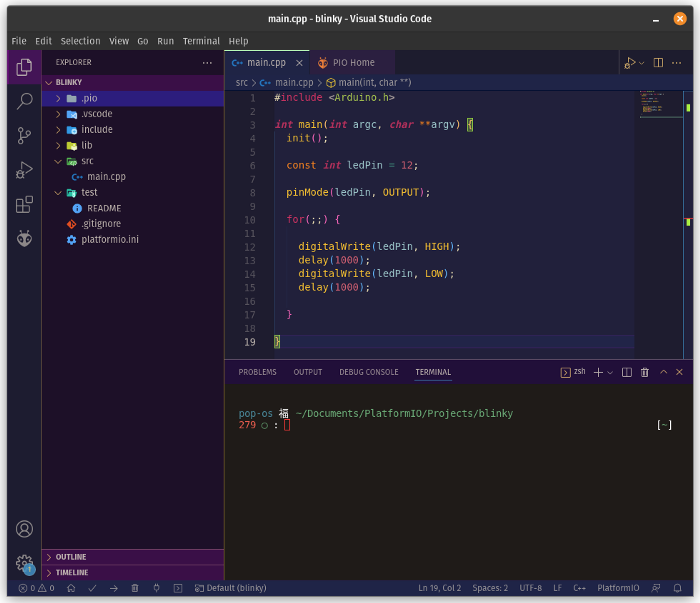
Task: Split the editor using split icon
Action: point(658,62)
